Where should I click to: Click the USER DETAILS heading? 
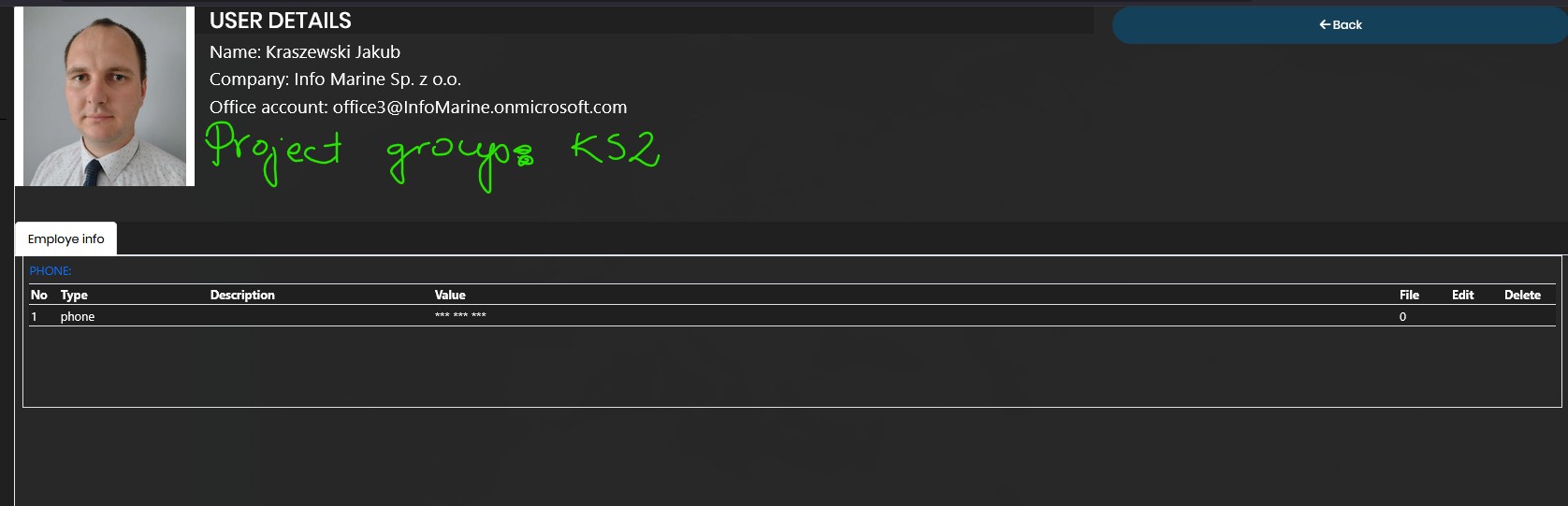pos(281,21)
